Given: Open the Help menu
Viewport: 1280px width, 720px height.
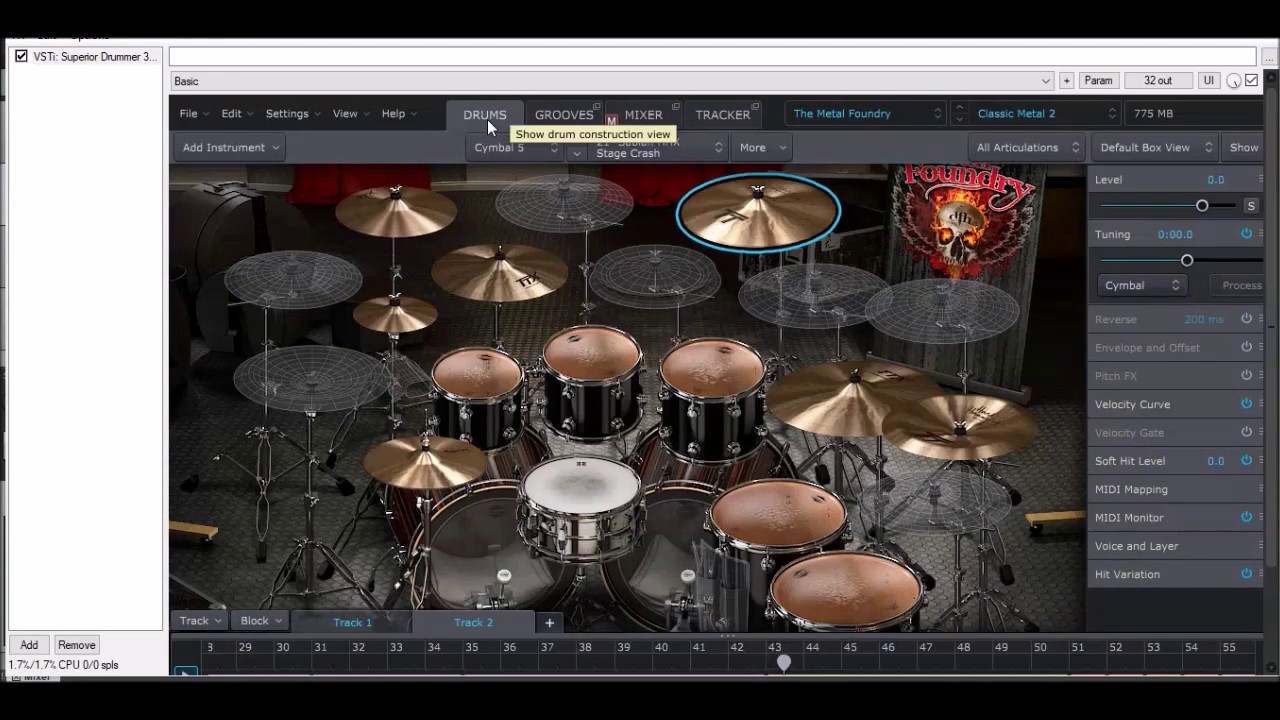Looking at the screenshot, I should (398, 114).
